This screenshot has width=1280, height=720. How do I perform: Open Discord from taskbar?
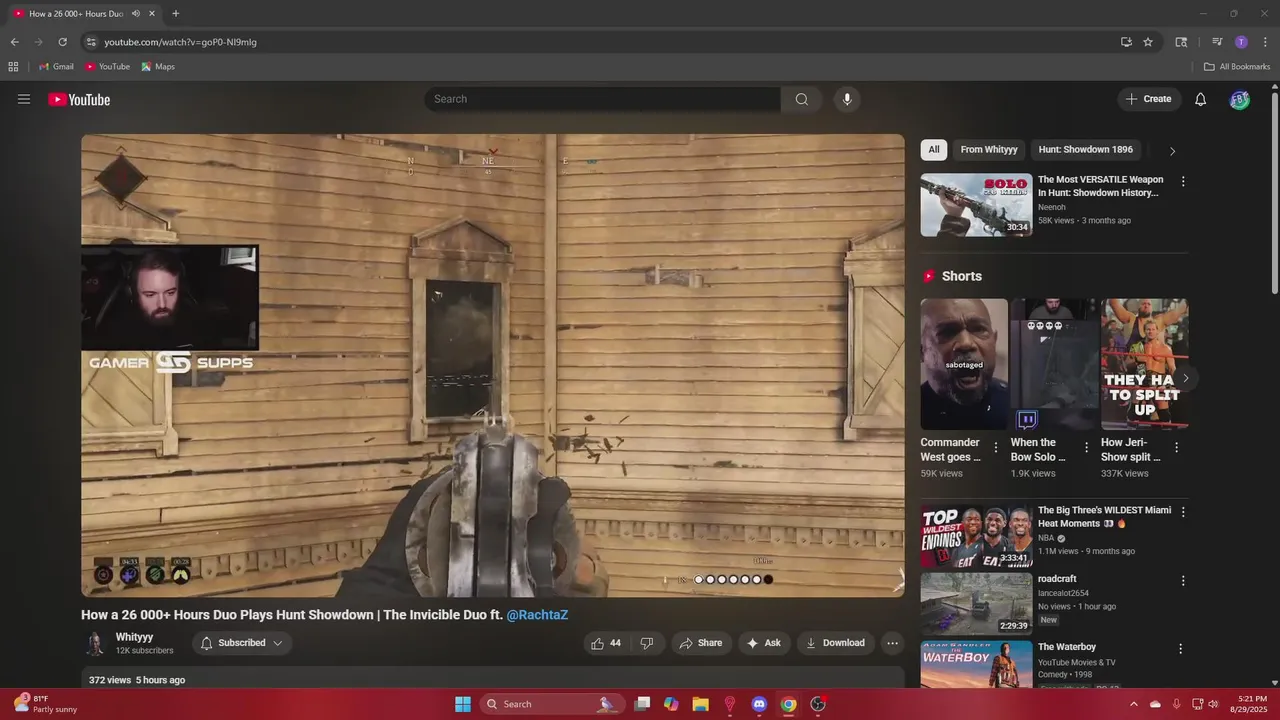(759, 704)
